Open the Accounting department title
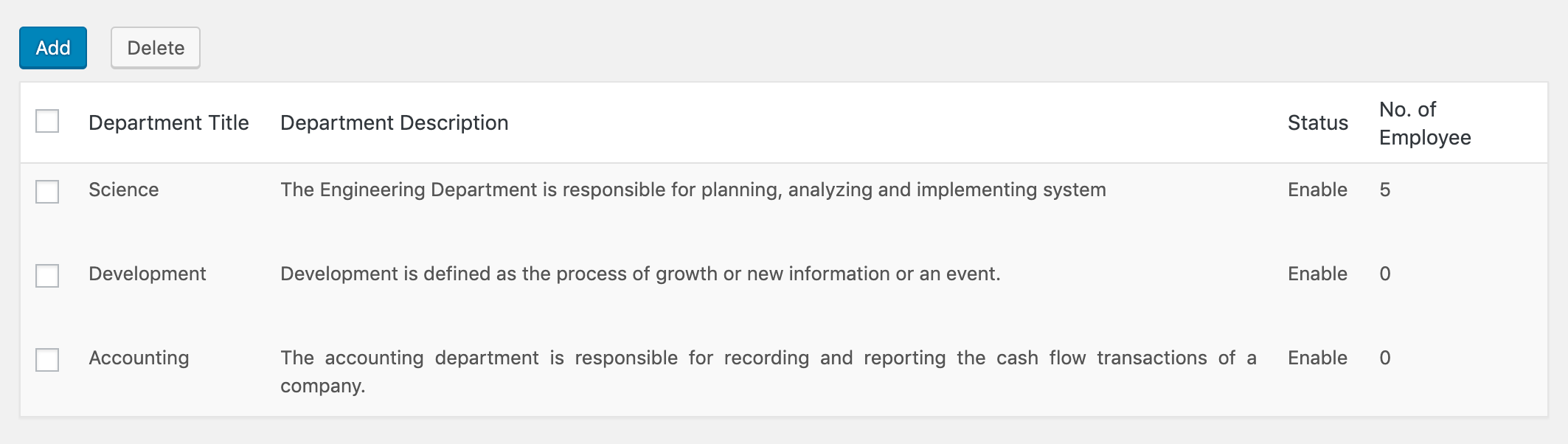Image resolution: width=1568 pixels, height=444 pixels. (x=139, y=358)
